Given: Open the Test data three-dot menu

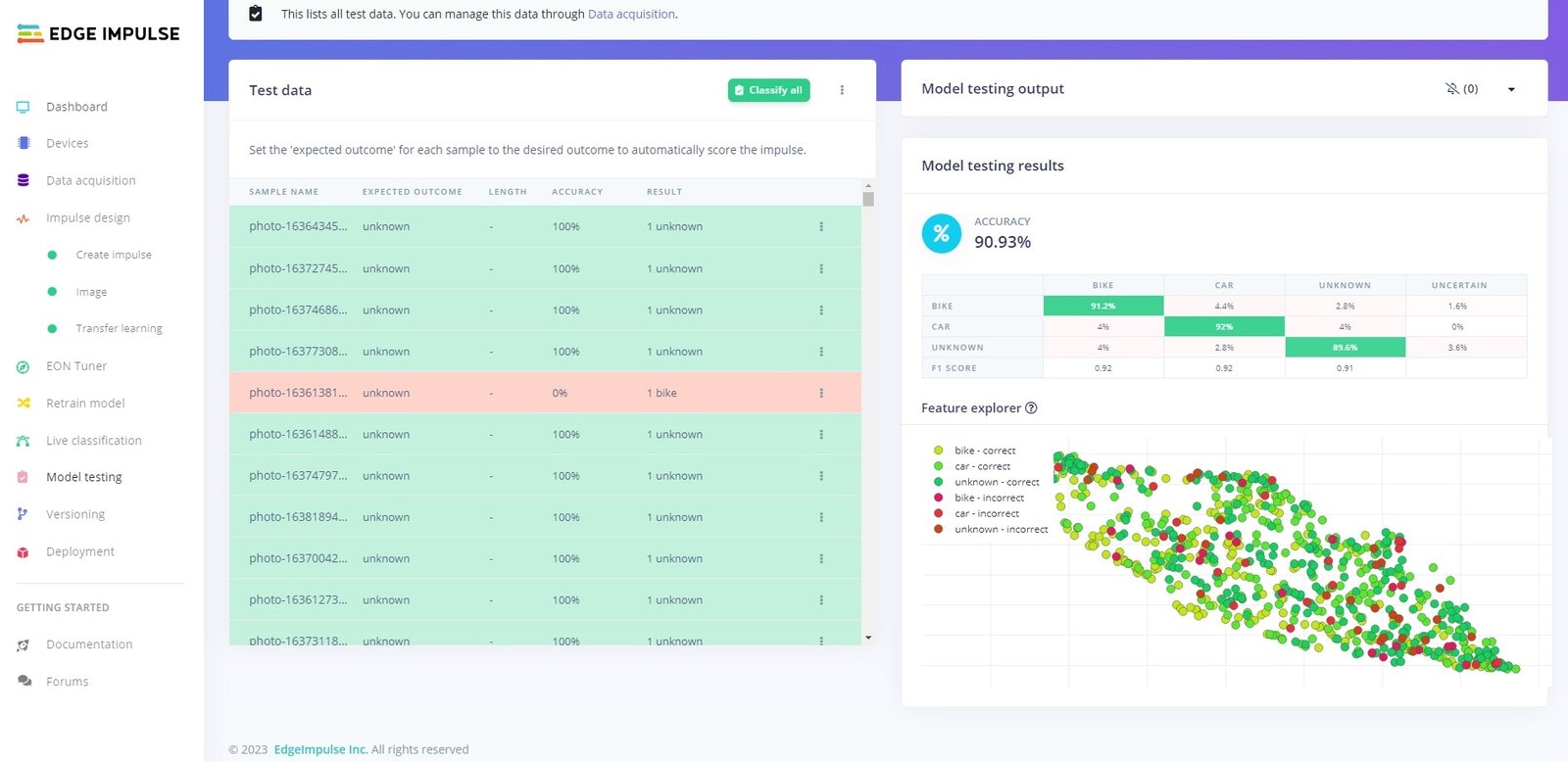Looking at the screenshot, I should [x=842, y=90].
